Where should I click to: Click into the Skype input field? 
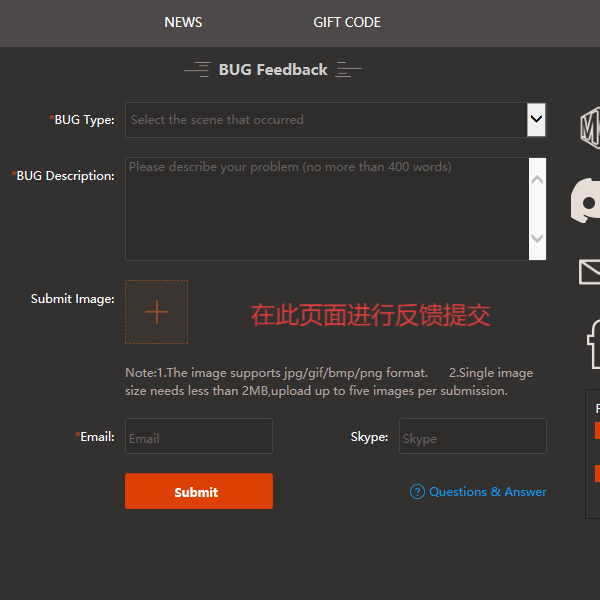472,437
